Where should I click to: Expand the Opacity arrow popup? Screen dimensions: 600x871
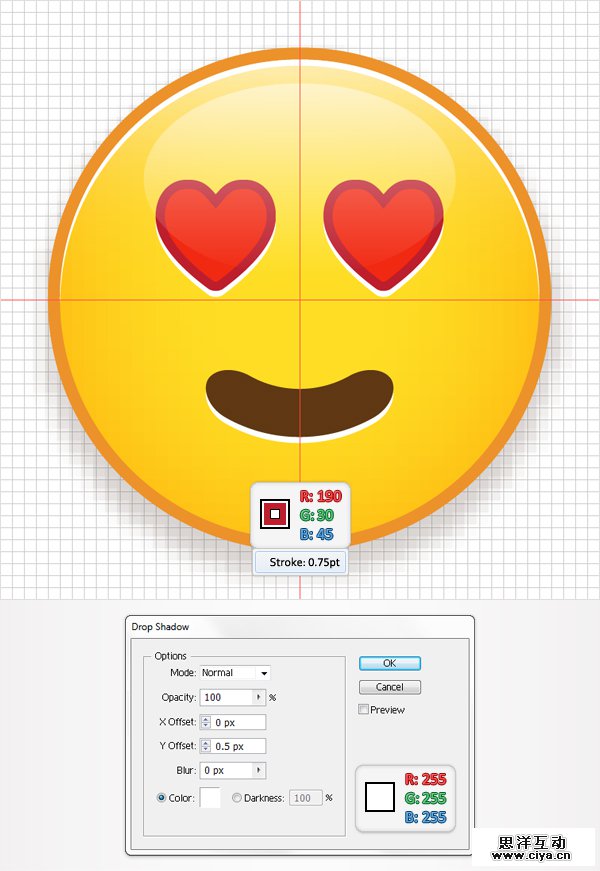coord(259,697)
